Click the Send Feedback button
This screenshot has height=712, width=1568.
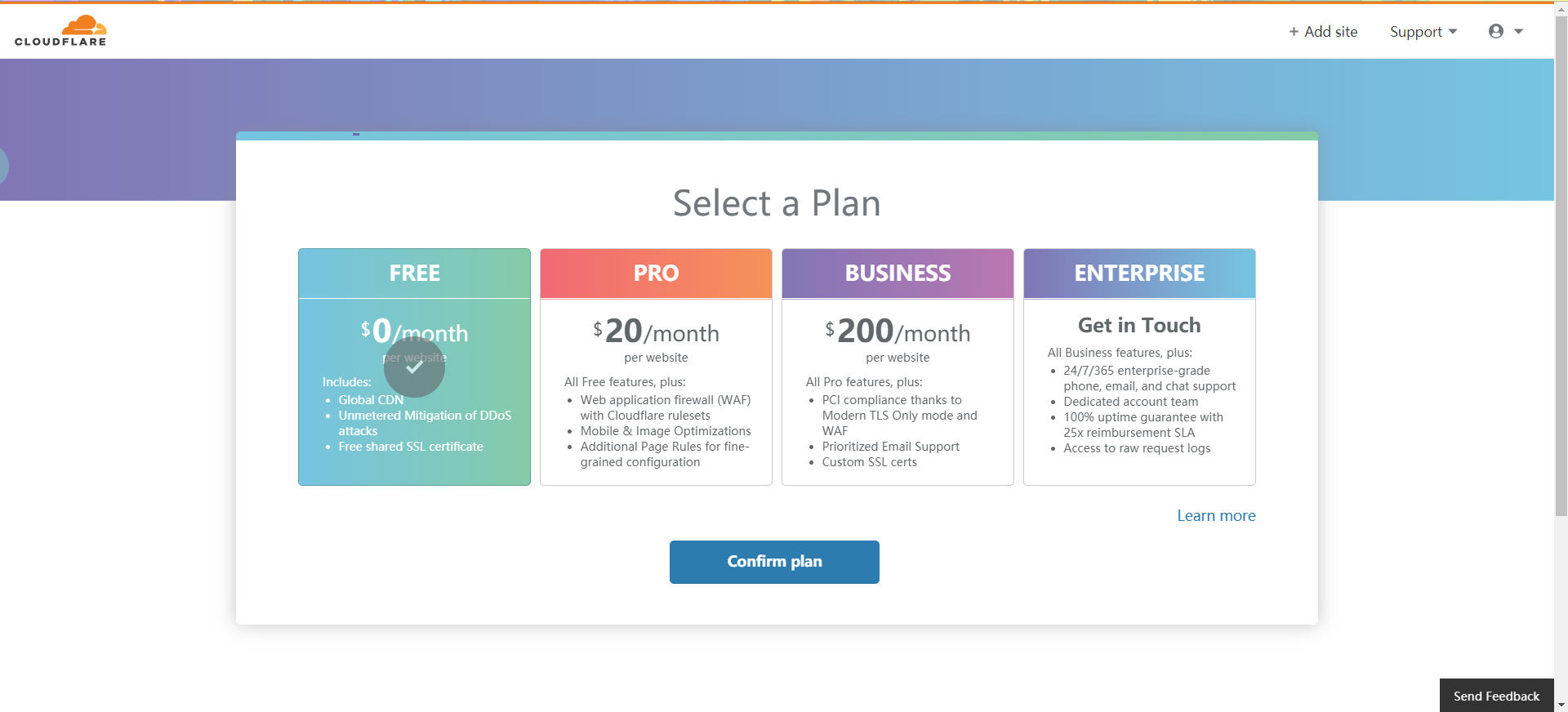coord(1496,696)
